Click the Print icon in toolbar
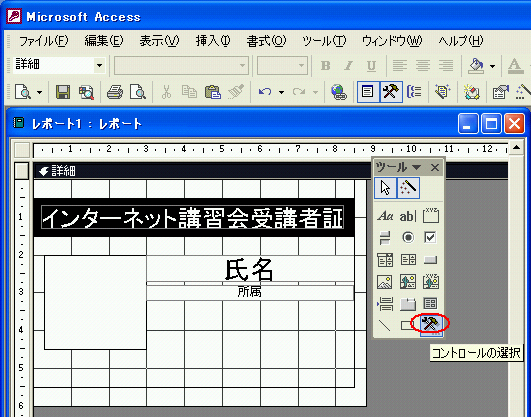531x417 pixels. point(115,92)
